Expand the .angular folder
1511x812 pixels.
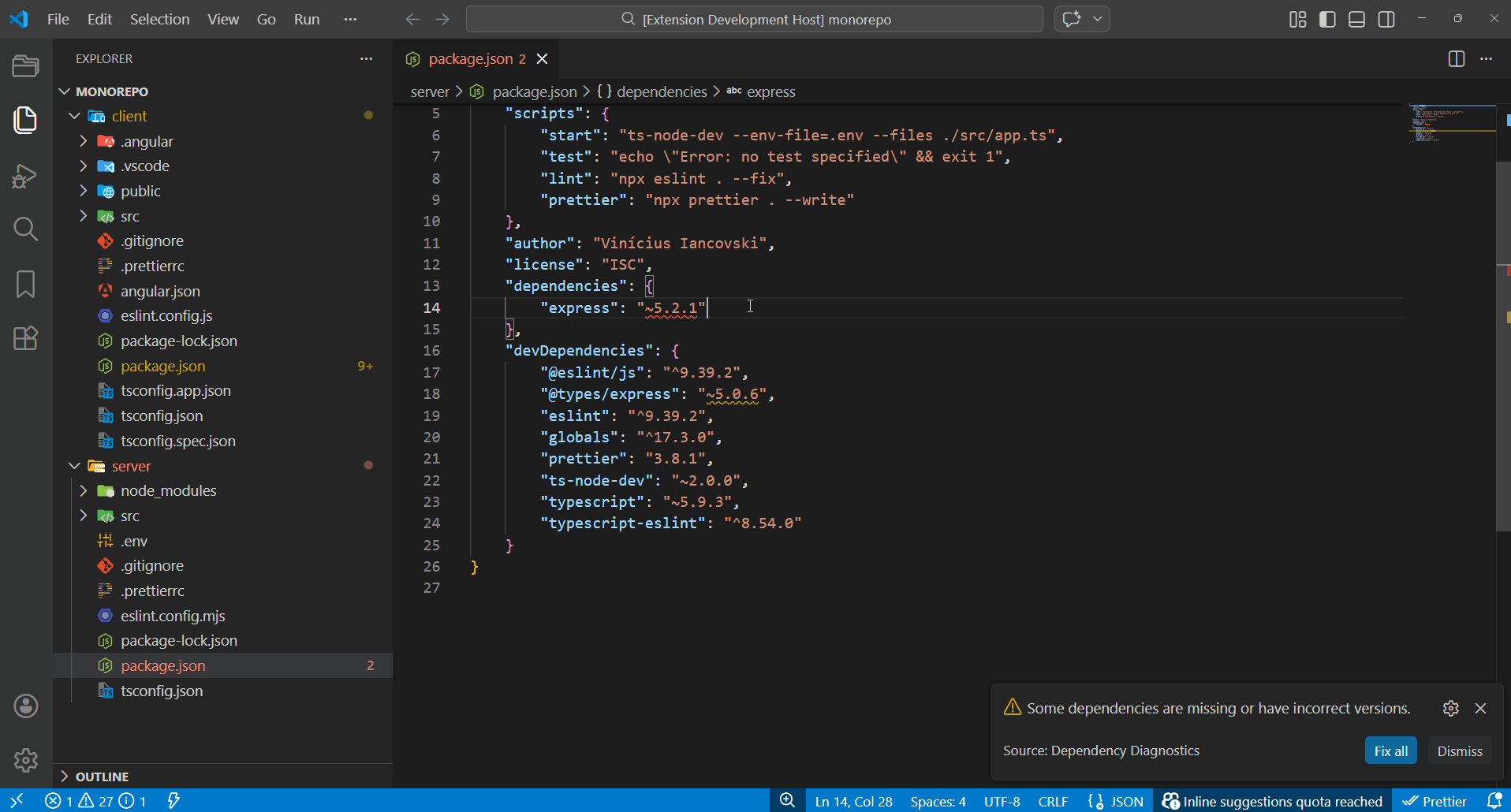[x=84, y=141]
